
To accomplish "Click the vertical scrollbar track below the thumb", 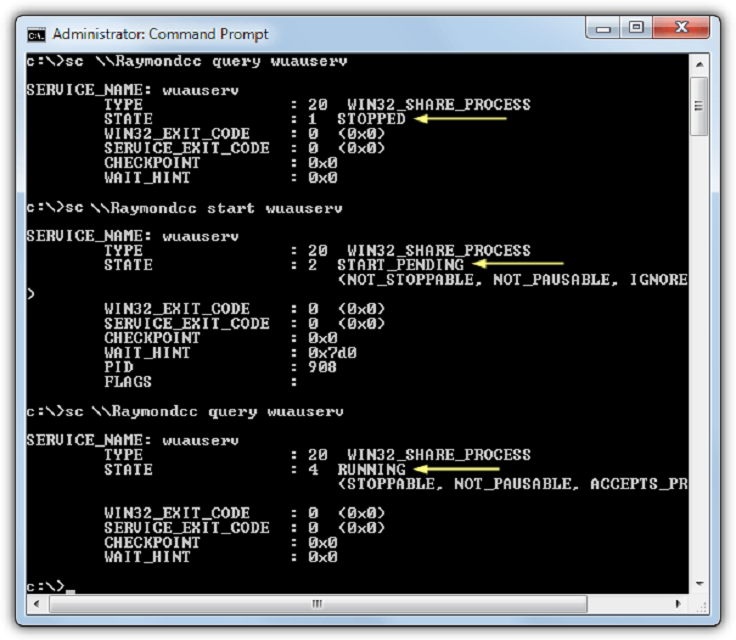I will tap(699, 355).
